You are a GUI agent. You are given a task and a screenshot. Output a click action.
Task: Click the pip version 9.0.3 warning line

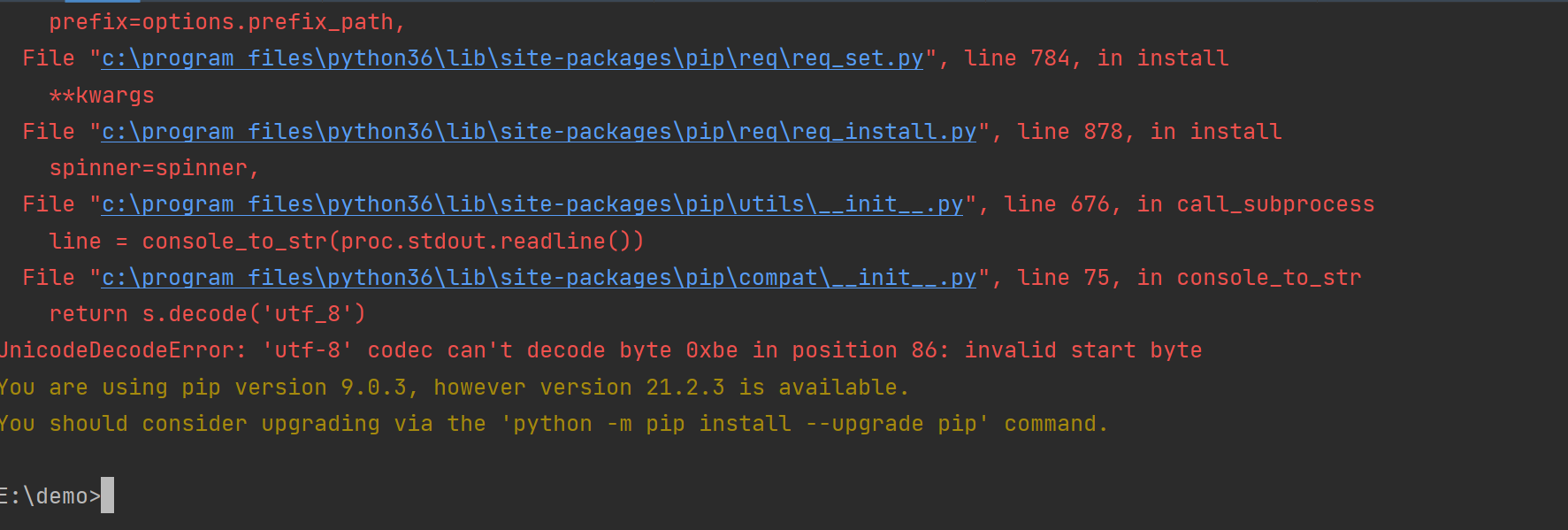click(x=454, y=388)
